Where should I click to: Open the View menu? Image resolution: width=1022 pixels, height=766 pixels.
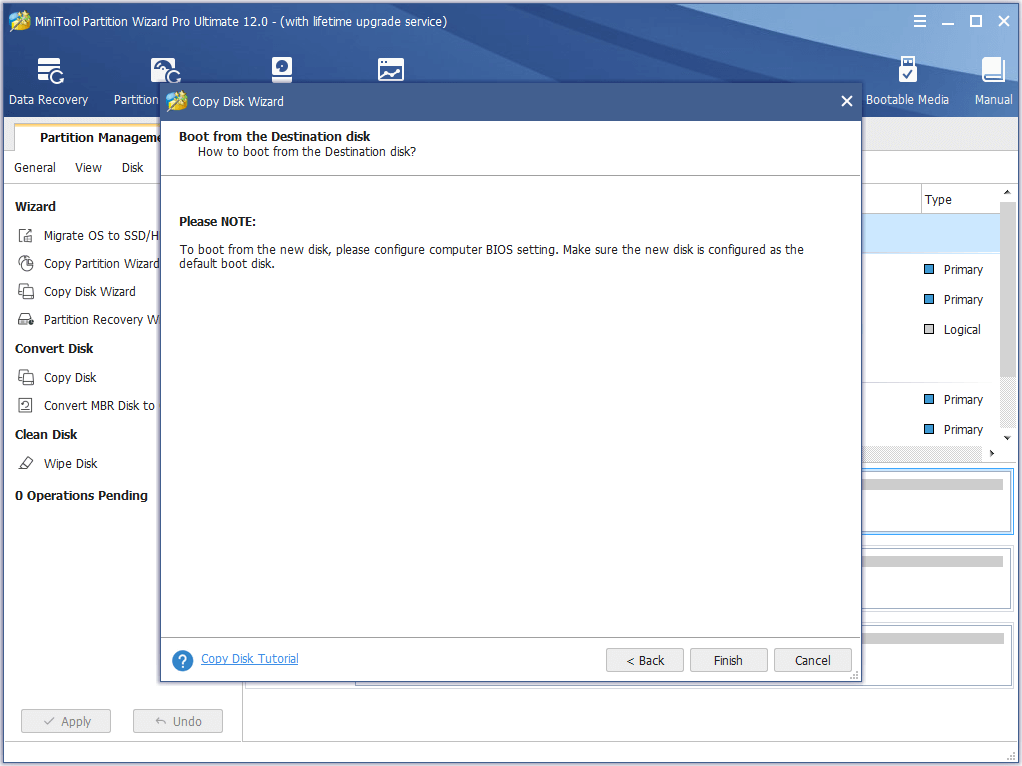pos(88,168)
